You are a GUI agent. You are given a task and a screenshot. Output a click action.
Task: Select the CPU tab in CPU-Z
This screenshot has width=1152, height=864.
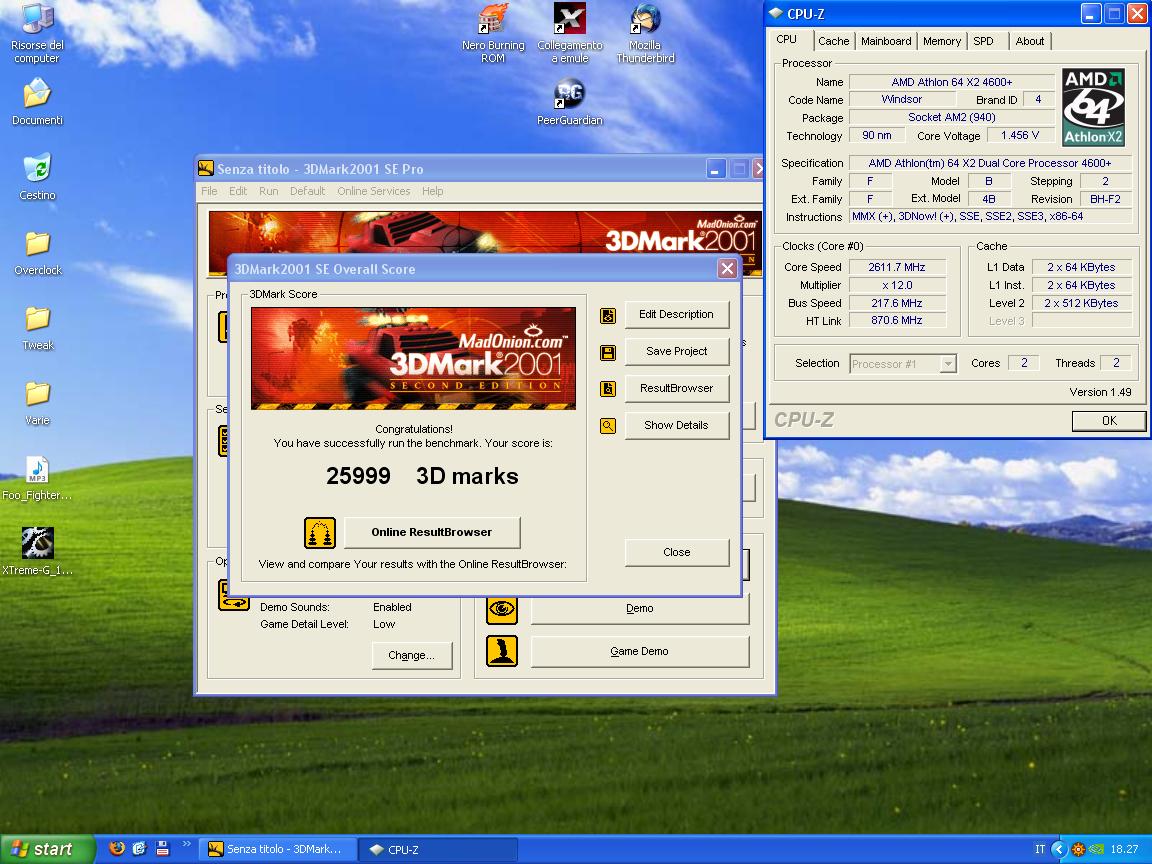(786, 40)
